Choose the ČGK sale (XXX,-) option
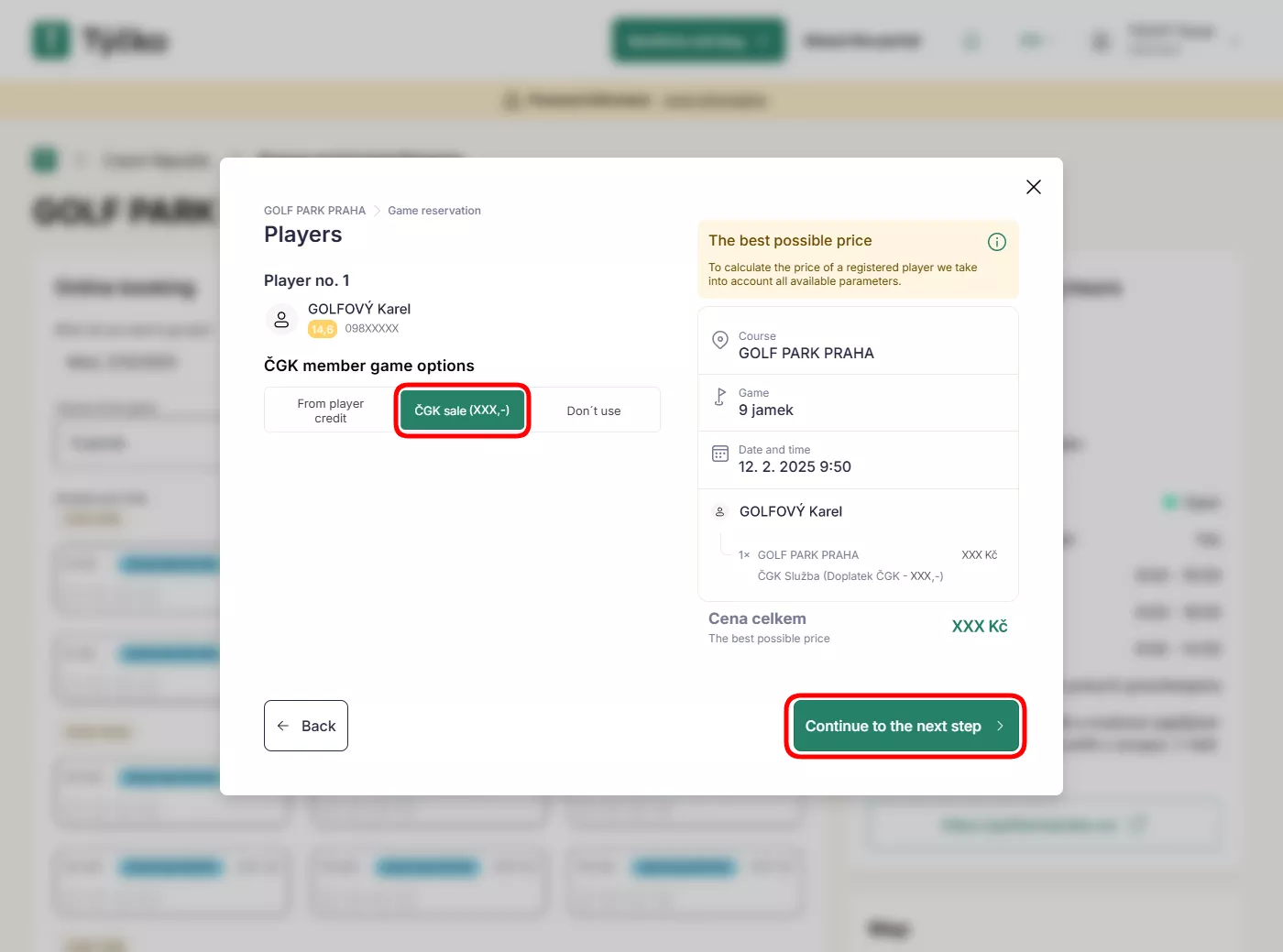Screen dimensions: 1283x952 [462, 410]
